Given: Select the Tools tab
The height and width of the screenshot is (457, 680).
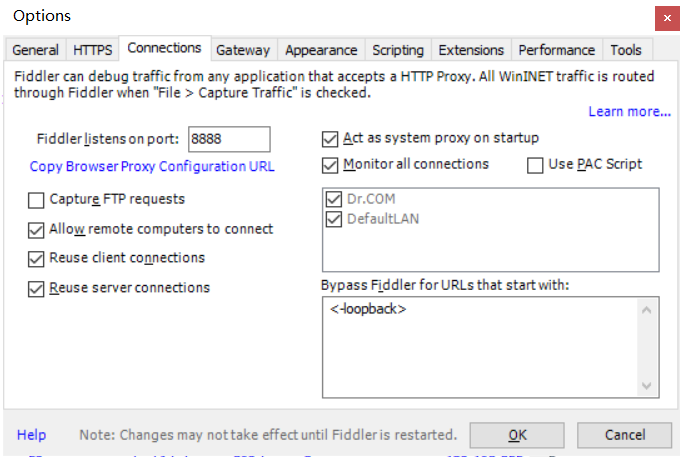Looking at the screenshot, I should coord(626,50).
